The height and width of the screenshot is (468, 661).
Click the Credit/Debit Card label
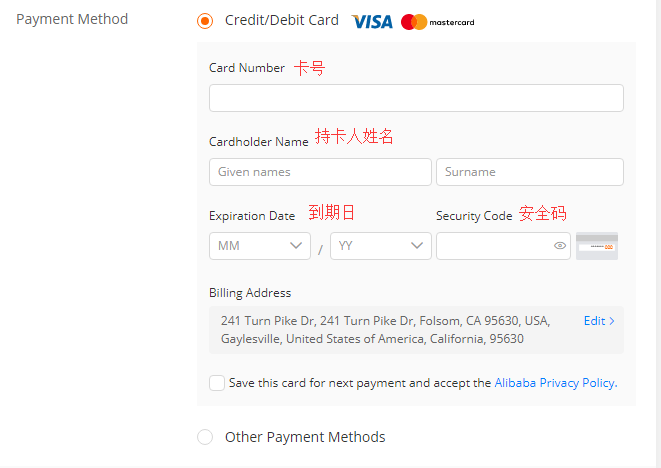pos(282,20)
